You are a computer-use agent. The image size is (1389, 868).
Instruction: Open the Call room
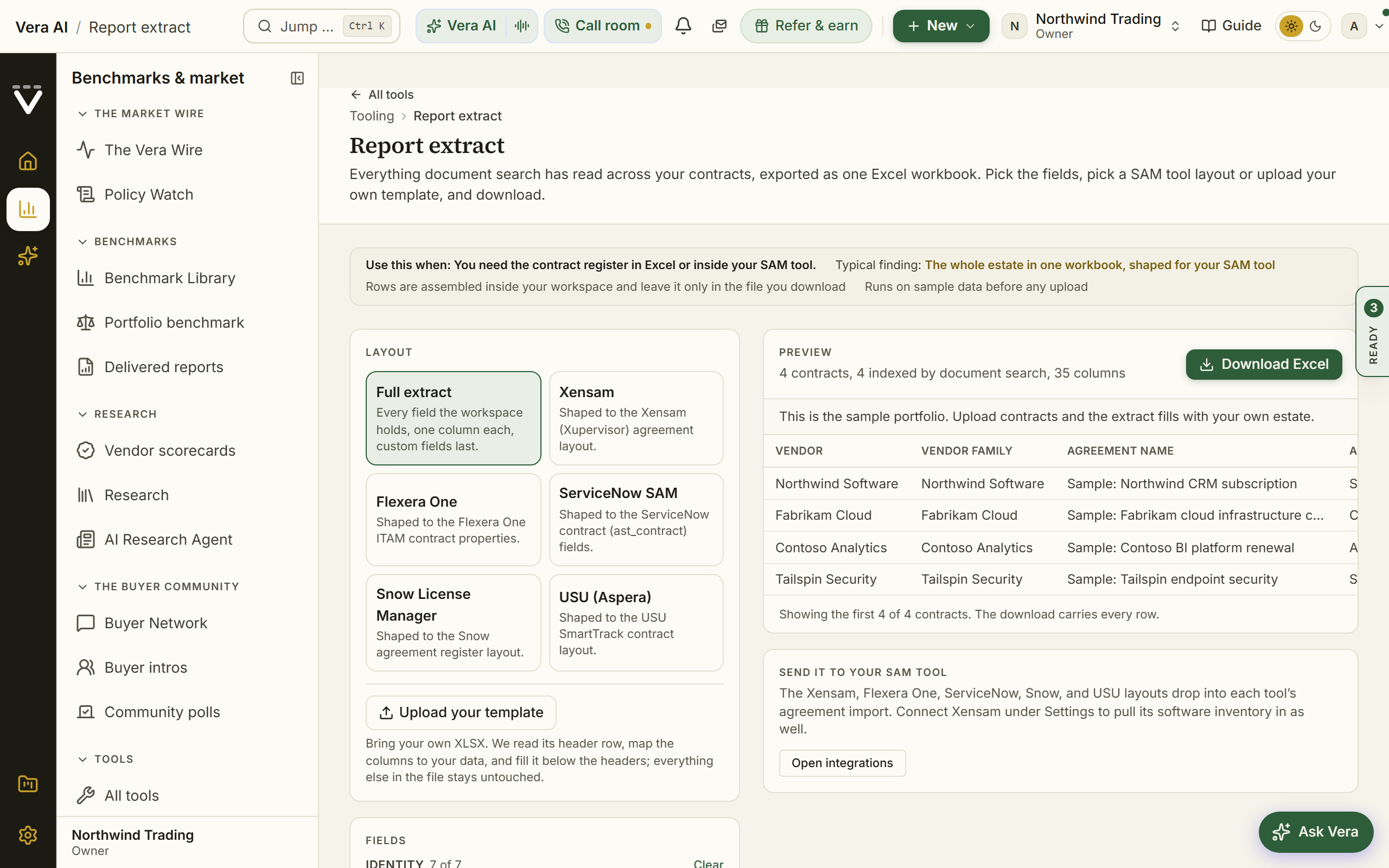point(603,26)
